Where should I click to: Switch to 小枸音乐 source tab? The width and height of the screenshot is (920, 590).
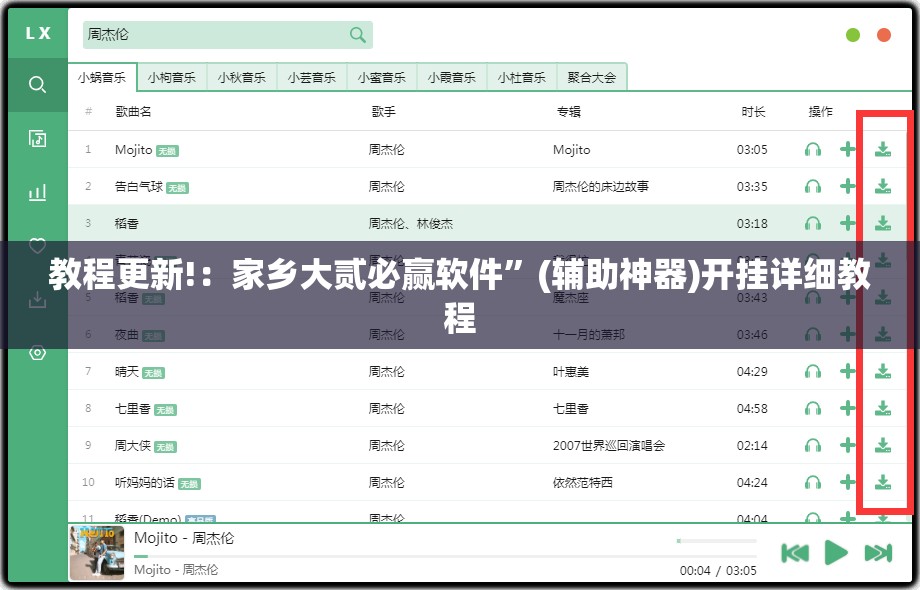pyautogui.click(x=172, y=77)
